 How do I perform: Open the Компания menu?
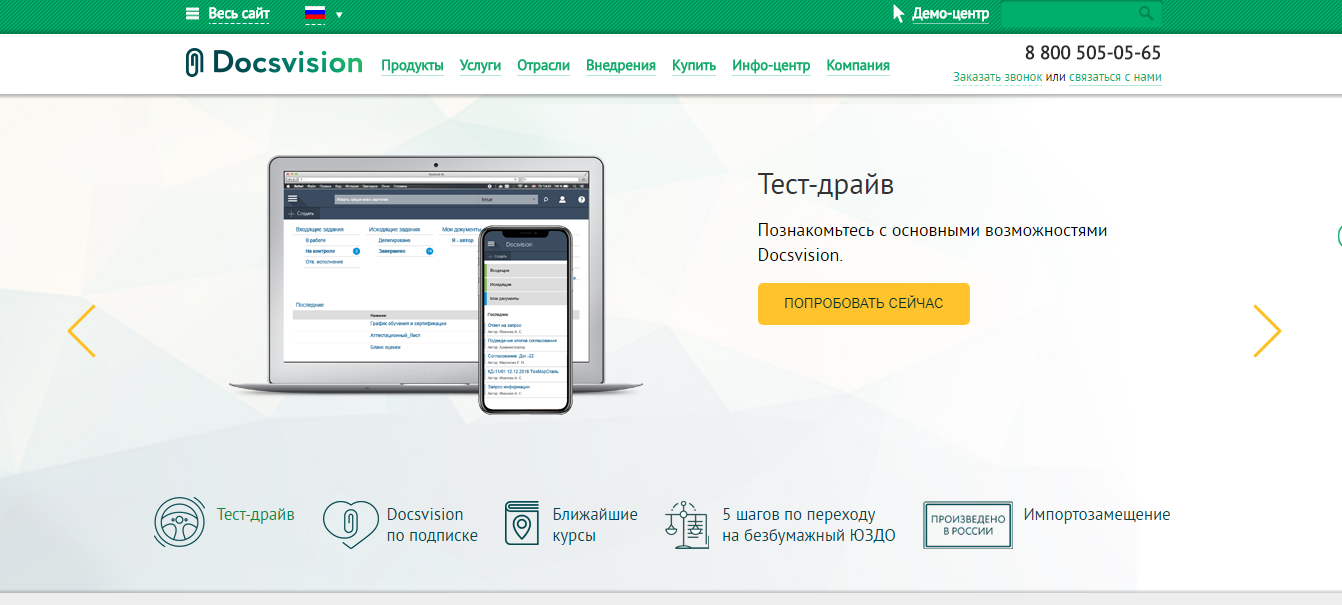point(858,66)
